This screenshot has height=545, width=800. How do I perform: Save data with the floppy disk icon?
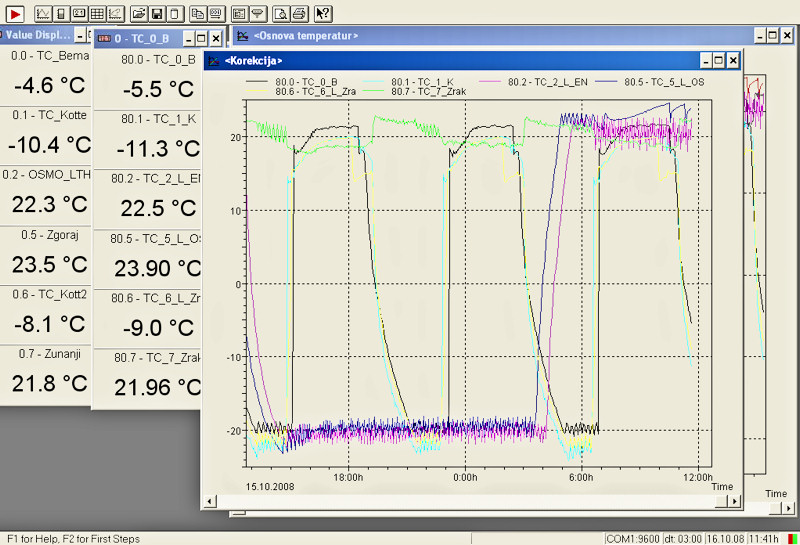coord(157,14)
